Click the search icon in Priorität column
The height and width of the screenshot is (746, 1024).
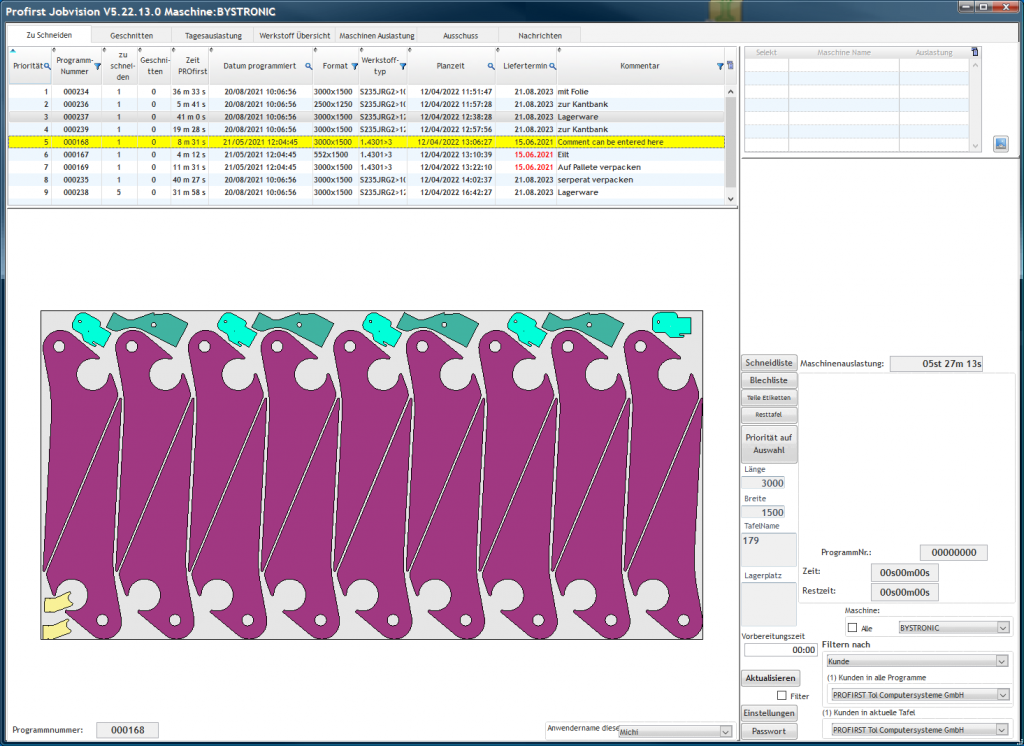(46, 66)
